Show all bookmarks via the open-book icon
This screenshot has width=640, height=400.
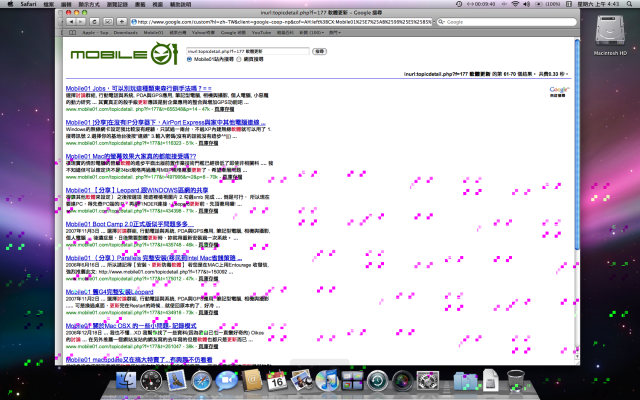coord(72,33)
